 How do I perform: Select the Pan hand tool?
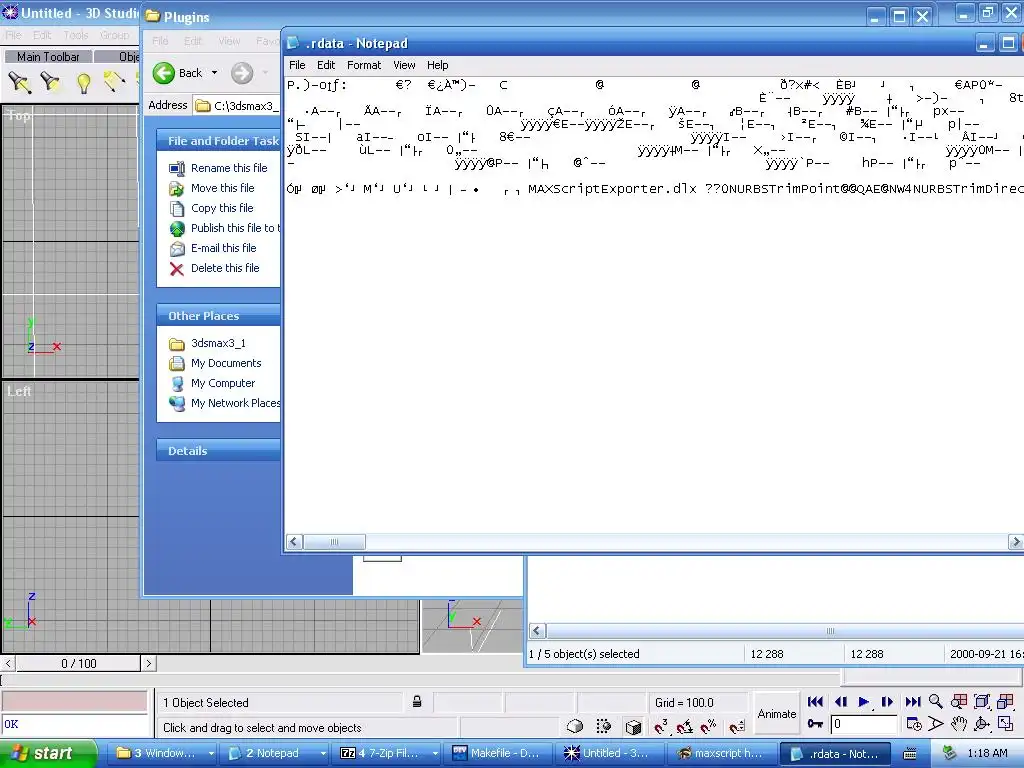coord(959,724)
